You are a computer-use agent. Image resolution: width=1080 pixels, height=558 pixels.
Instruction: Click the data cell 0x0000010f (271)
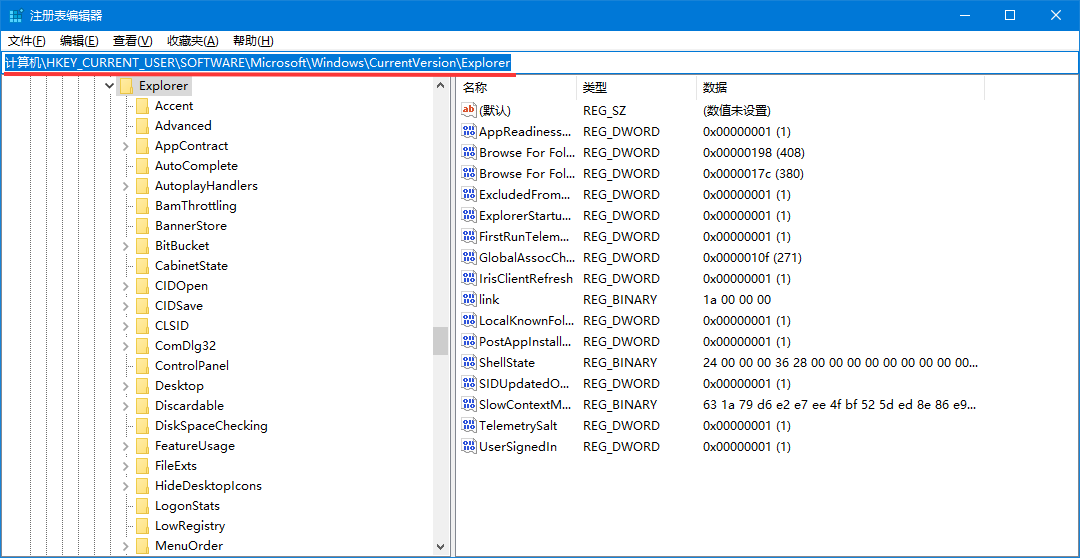click(x=752, y=258)
